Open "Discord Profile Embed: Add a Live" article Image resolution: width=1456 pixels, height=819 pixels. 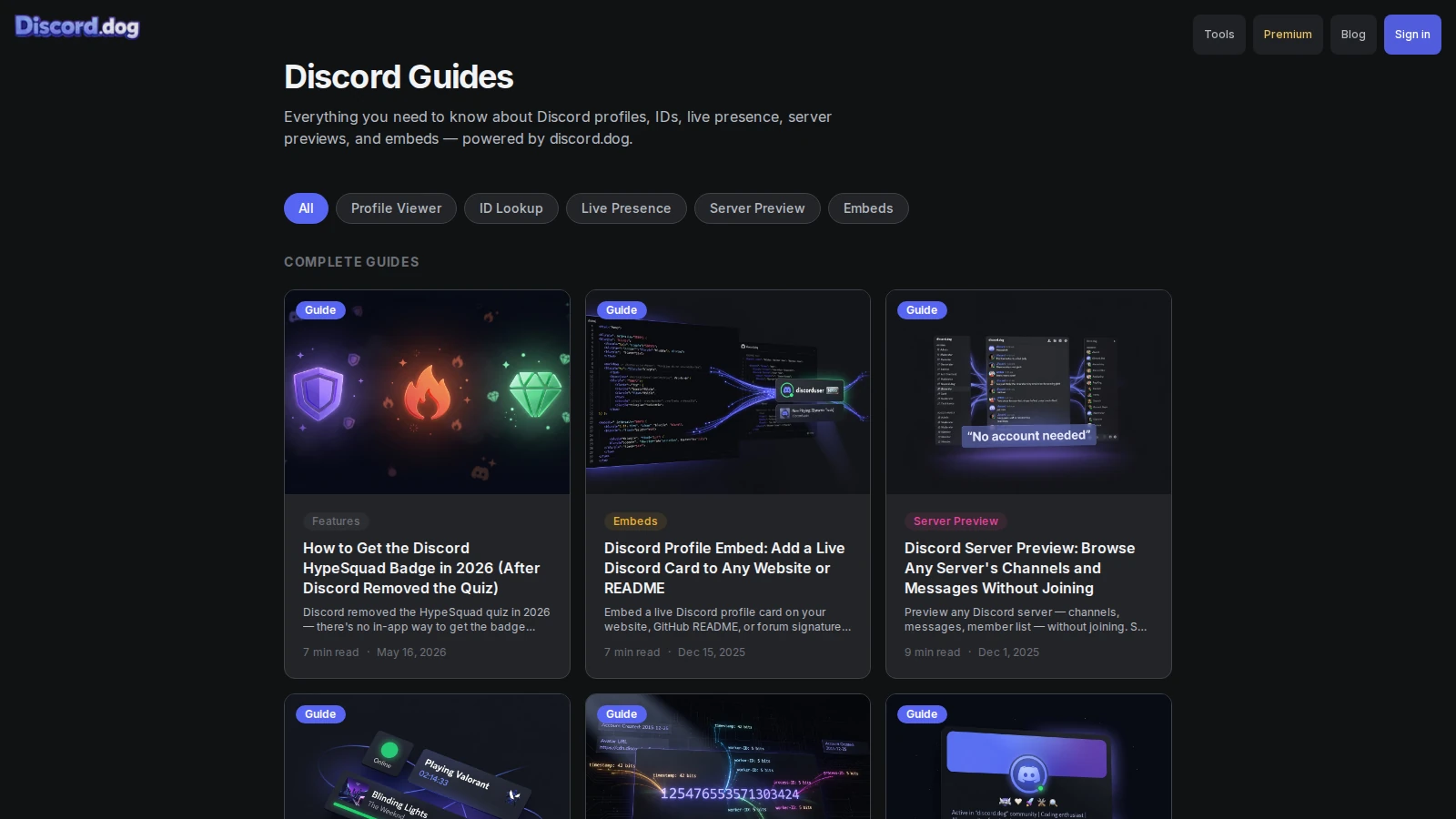724,568
